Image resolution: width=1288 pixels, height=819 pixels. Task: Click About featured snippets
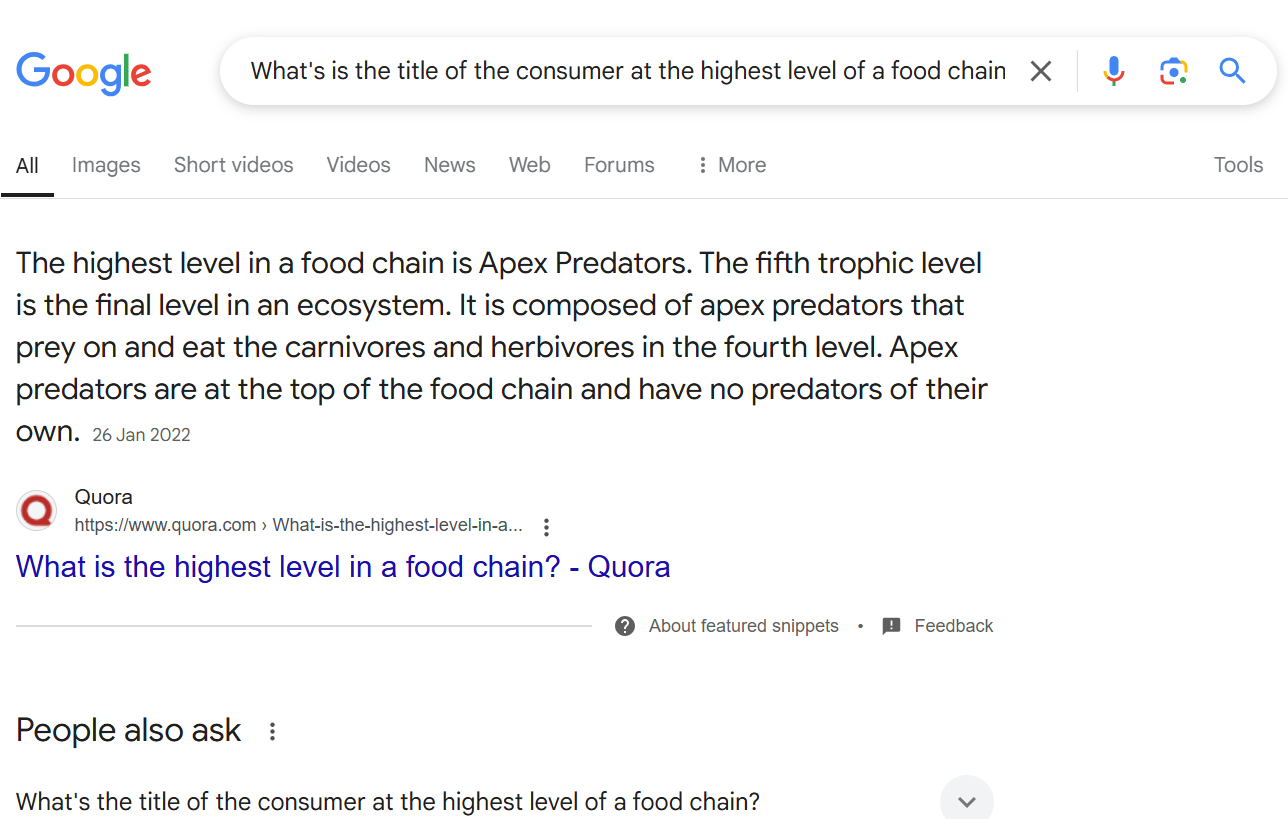pos(743,625)
